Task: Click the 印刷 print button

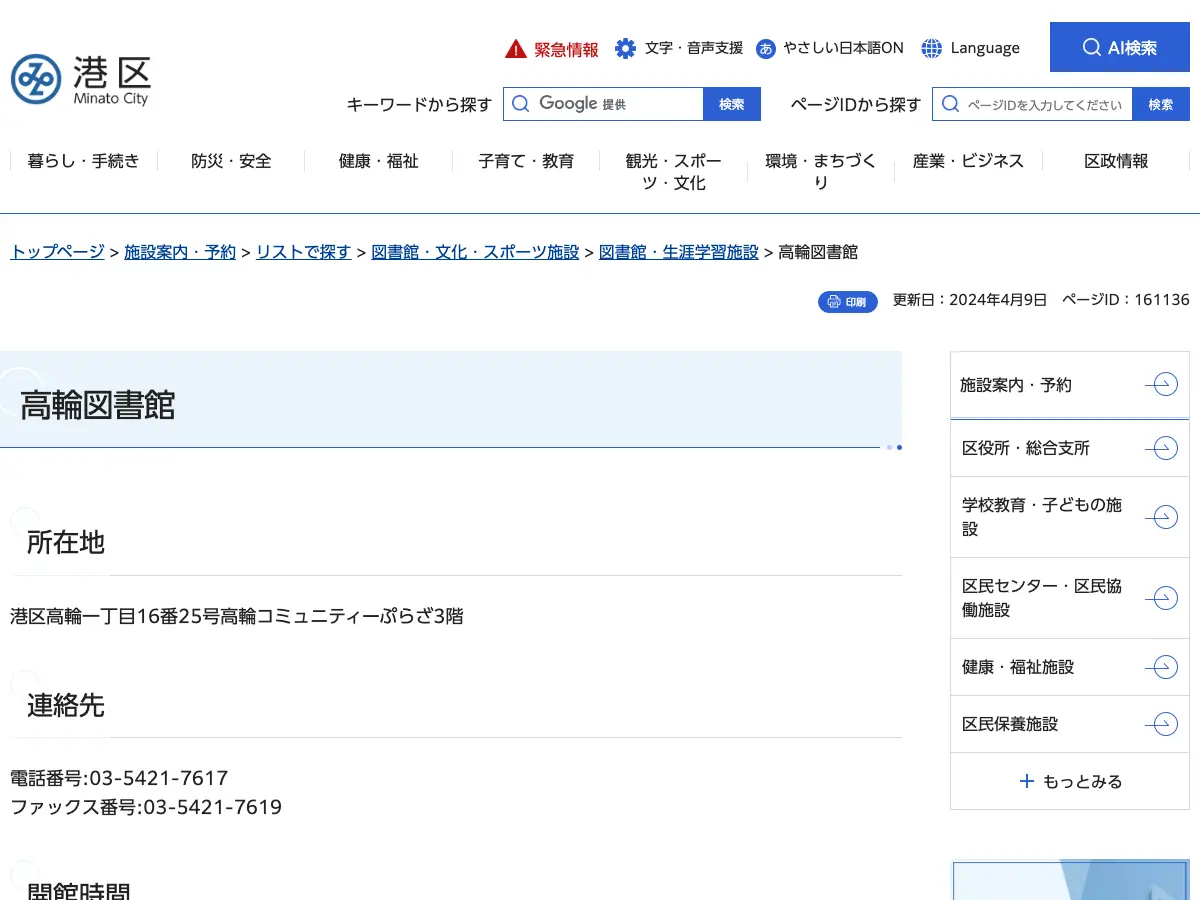Action: [x=848, y=301]
